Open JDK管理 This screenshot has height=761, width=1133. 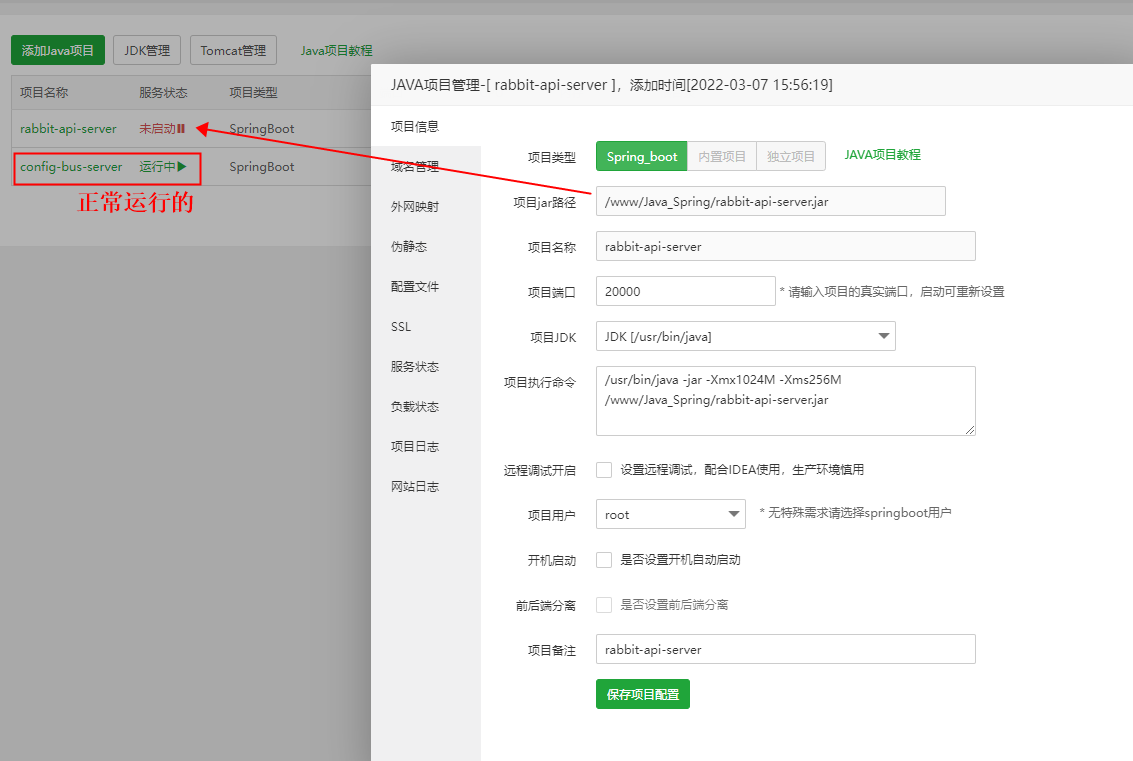coord(146,49)
